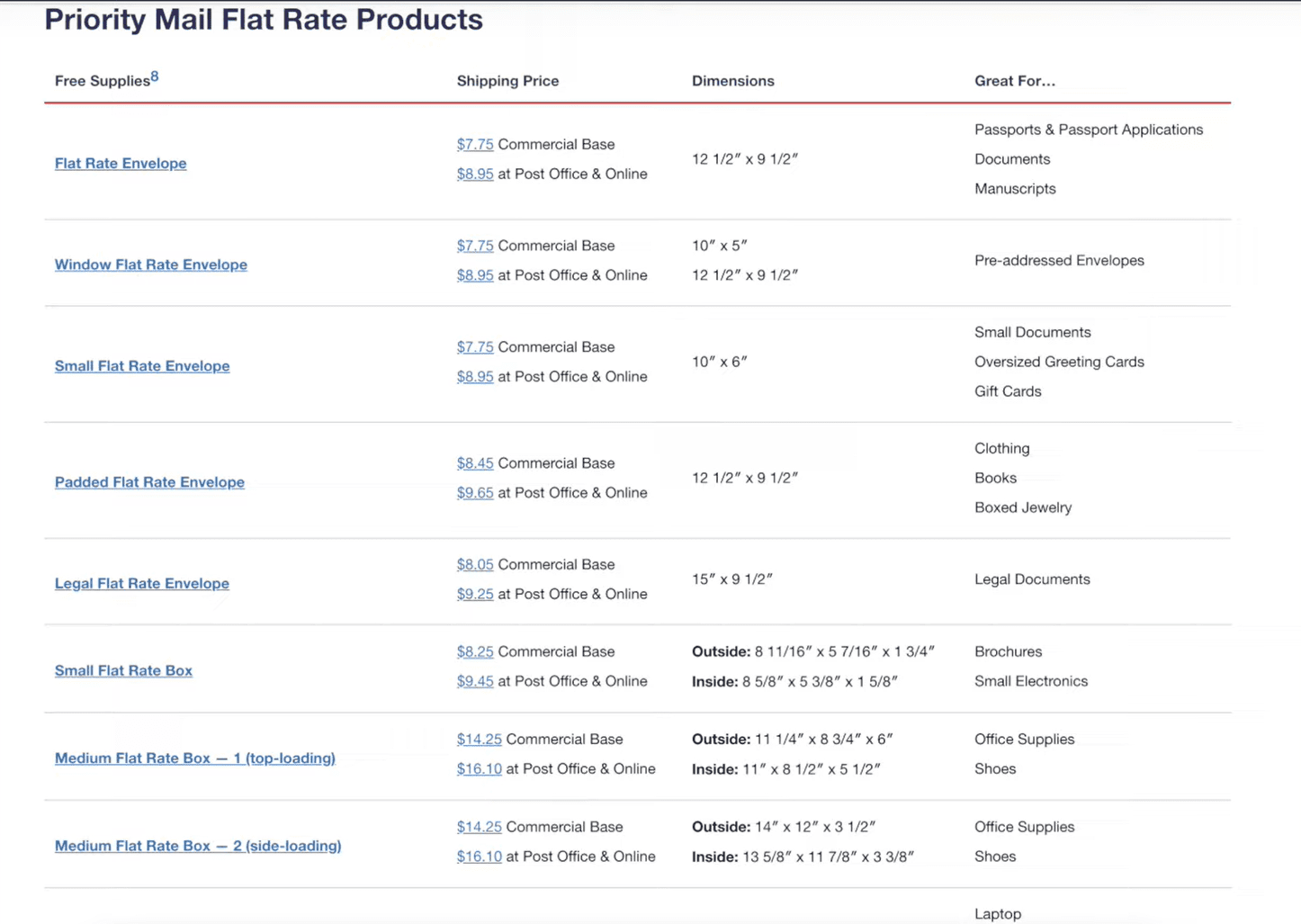Viewport: 1301px width, 924px height.
Task: Click $8.25 price link for Small Flat Rate Box
Action: [475, 650]
